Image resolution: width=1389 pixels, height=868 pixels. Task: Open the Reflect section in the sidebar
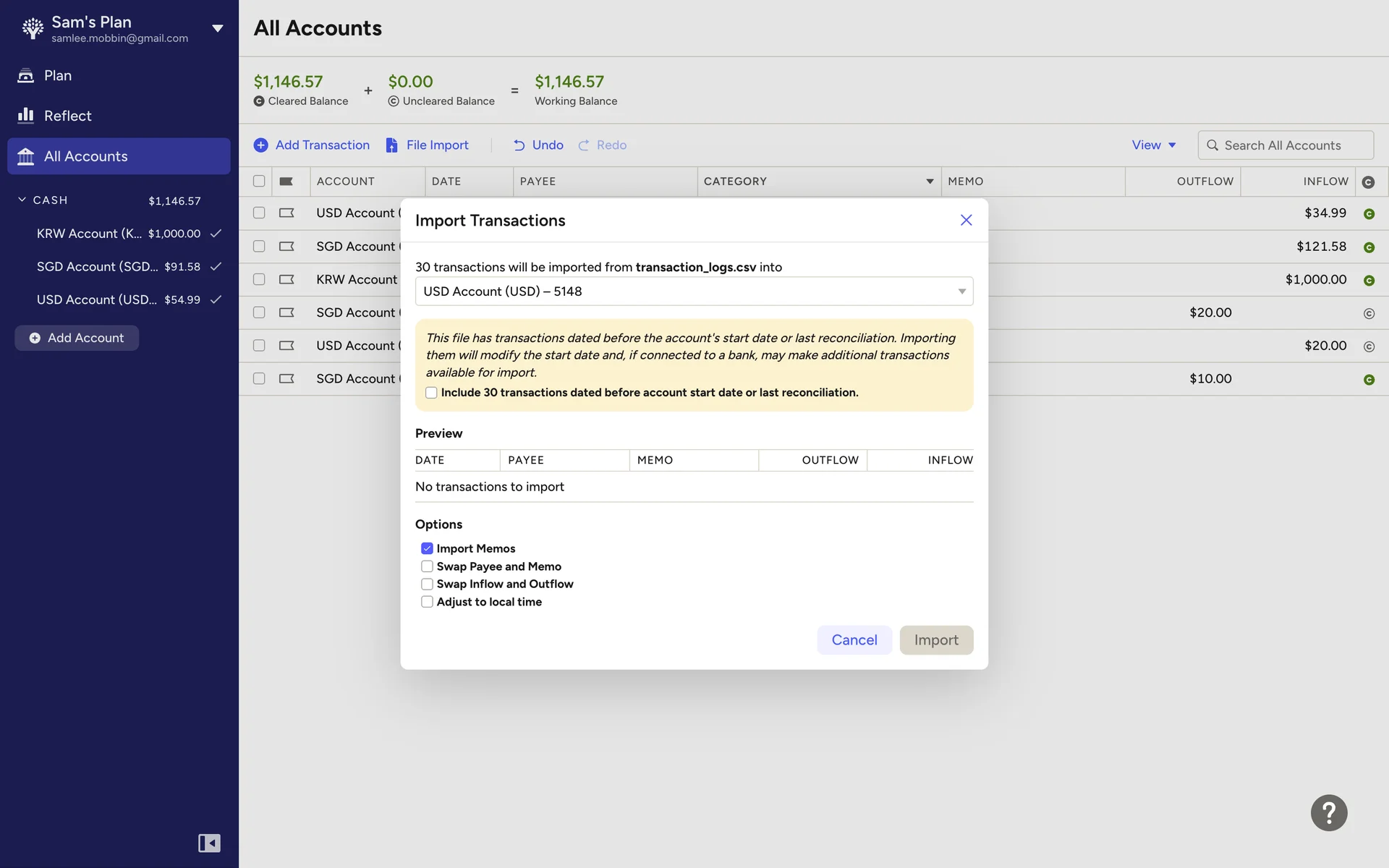coord(67,116)
